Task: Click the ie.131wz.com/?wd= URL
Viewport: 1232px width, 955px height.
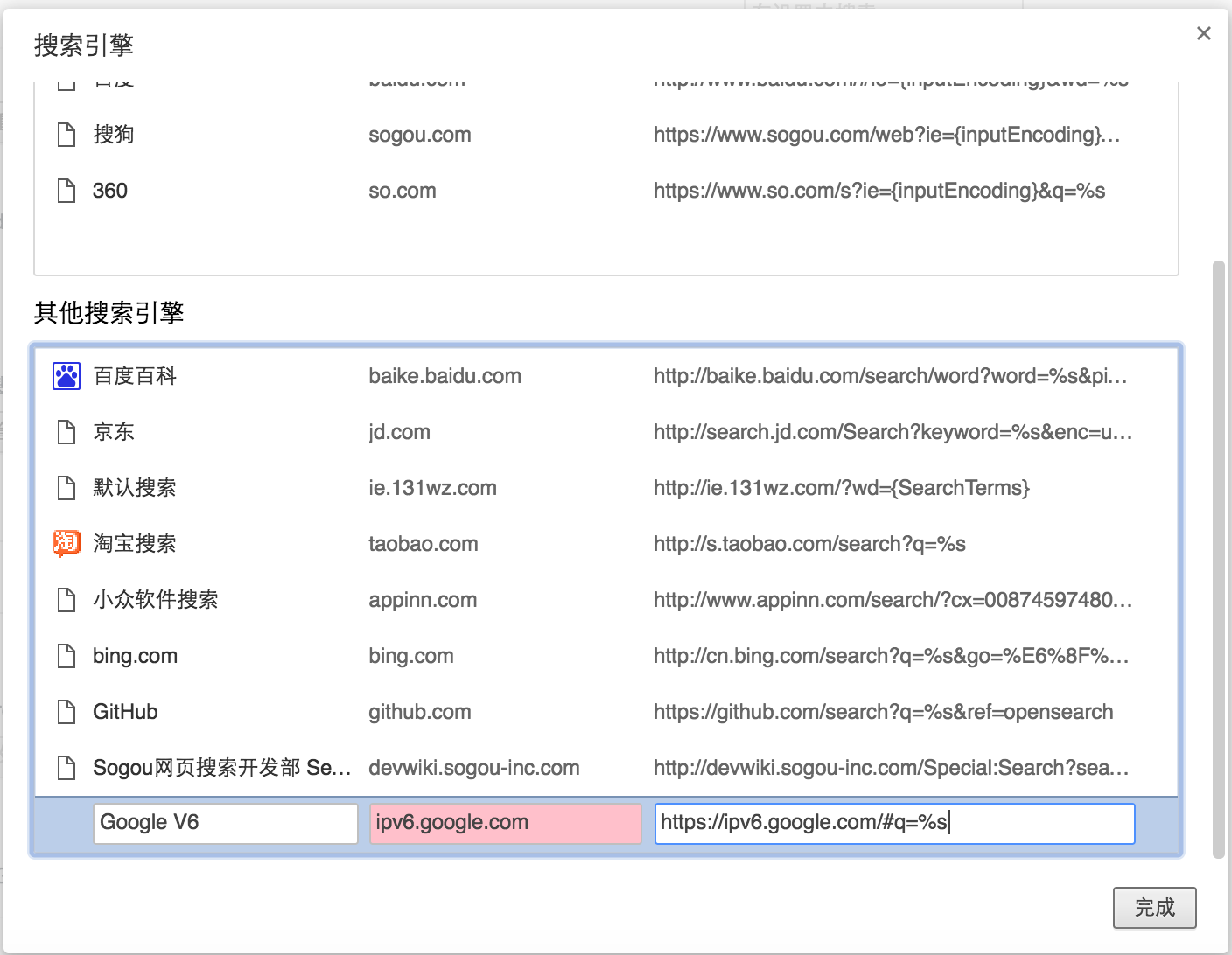Action: (842, 488)
